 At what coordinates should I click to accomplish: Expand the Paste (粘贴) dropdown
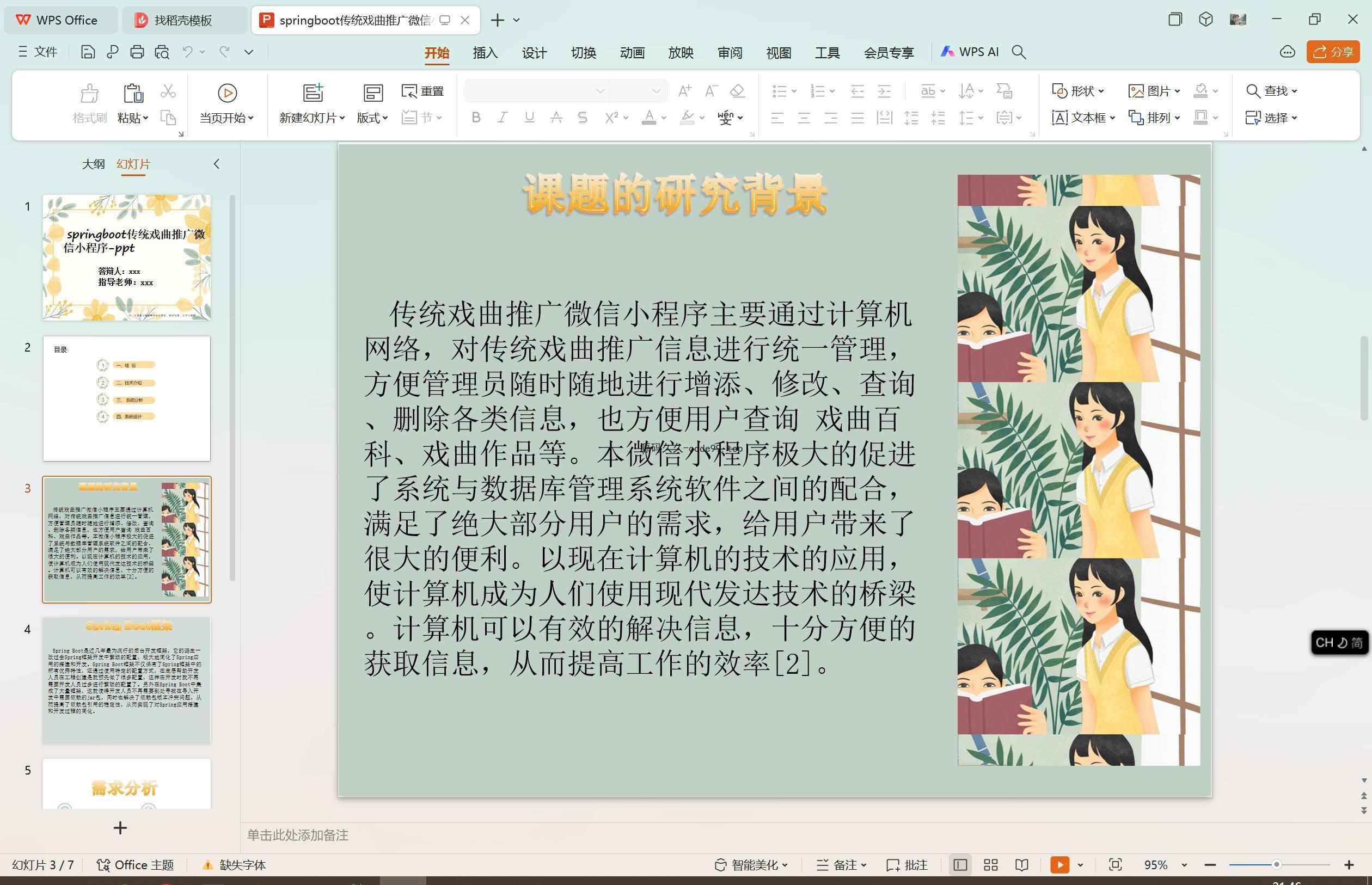pos(133,118)
